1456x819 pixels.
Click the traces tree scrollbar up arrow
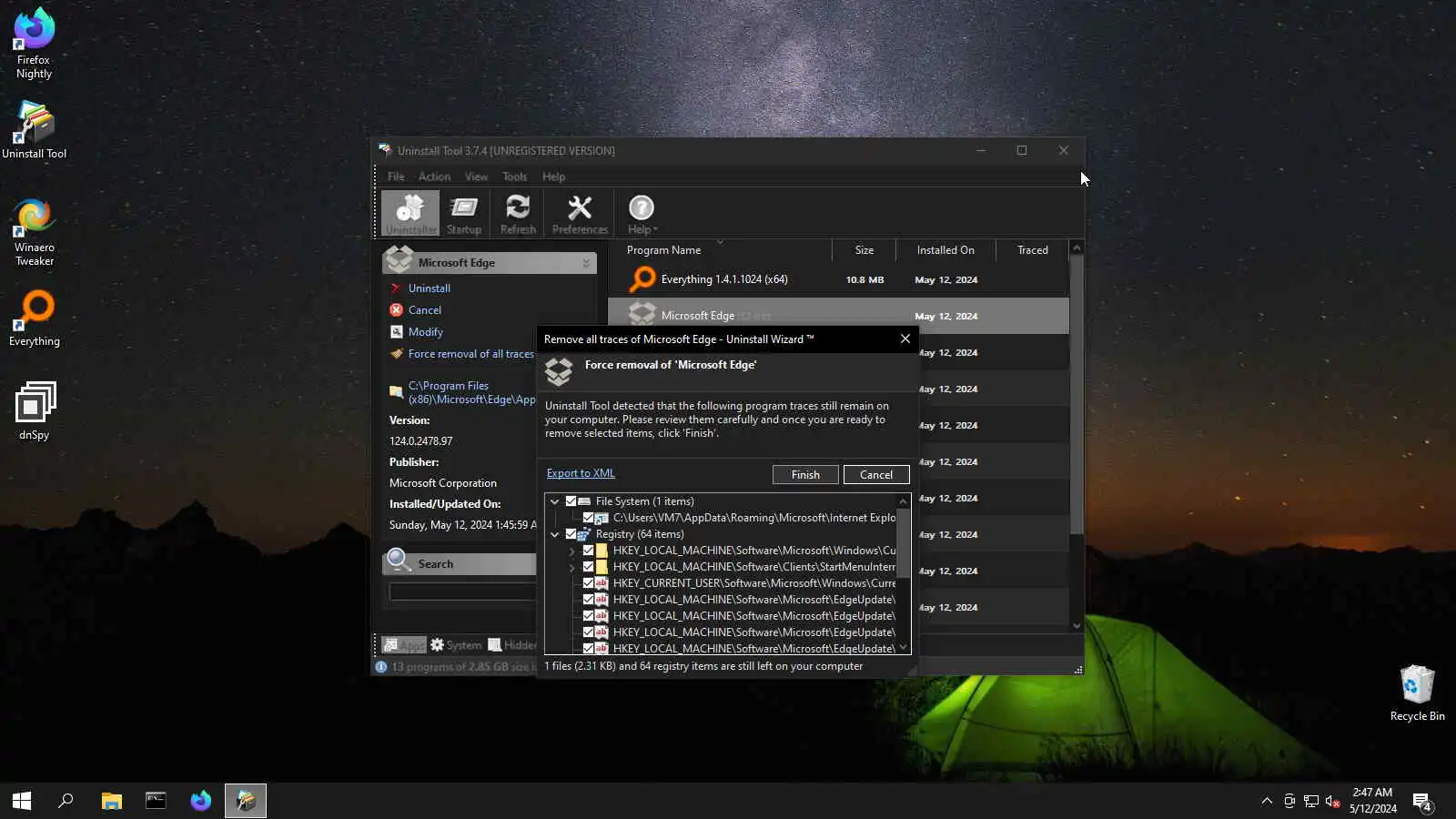[x=903, y=500]
